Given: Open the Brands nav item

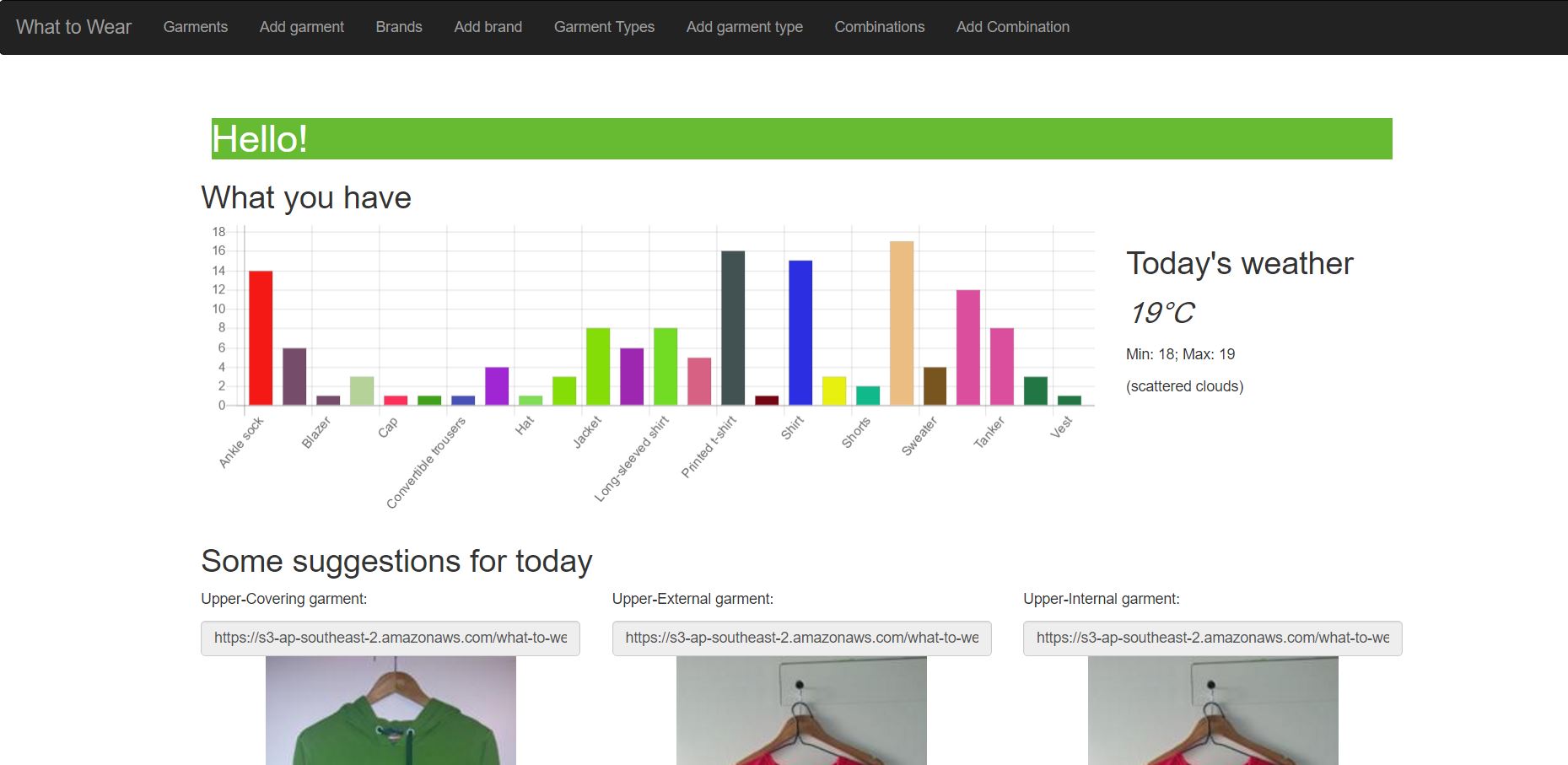Looking at the screenshot, I should [x=399, y=27].
